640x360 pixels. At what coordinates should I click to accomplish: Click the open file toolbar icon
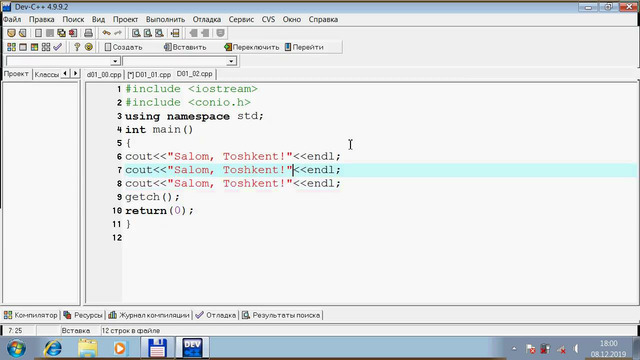(23, 33)
